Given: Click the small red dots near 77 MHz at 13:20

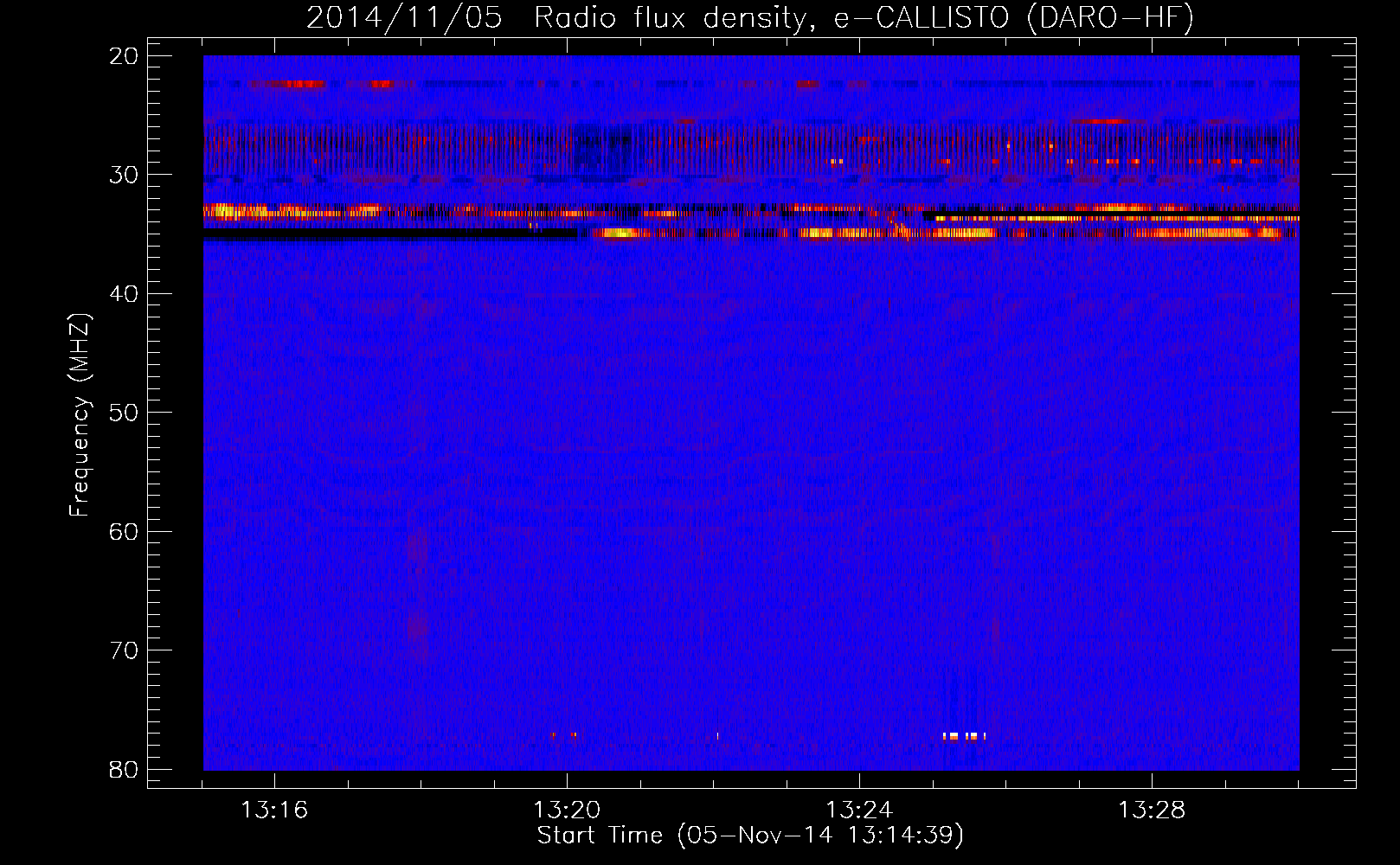Looking at the screenshot, I should tap(563, 735).
